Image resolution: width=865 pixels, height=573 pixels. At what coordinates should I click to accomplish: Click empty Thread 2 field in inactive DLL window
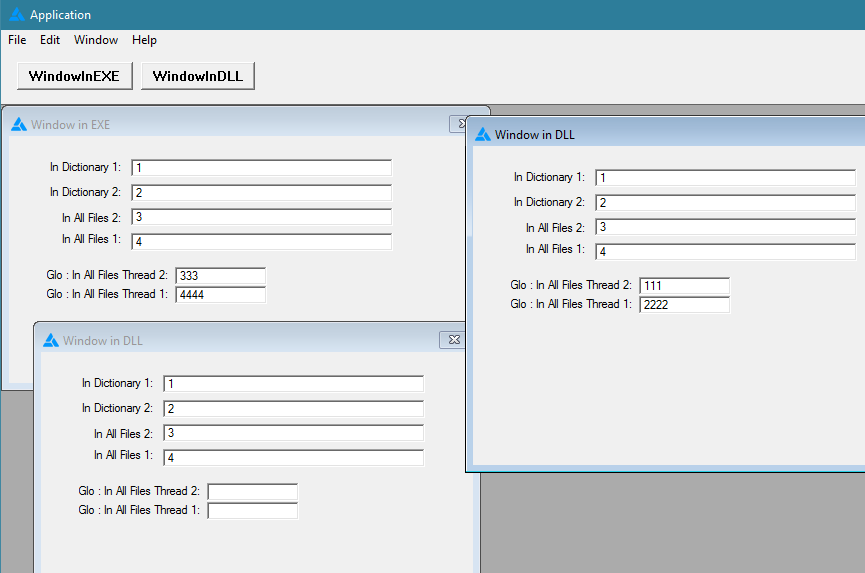pyautogui.click(x=252, y=492)
